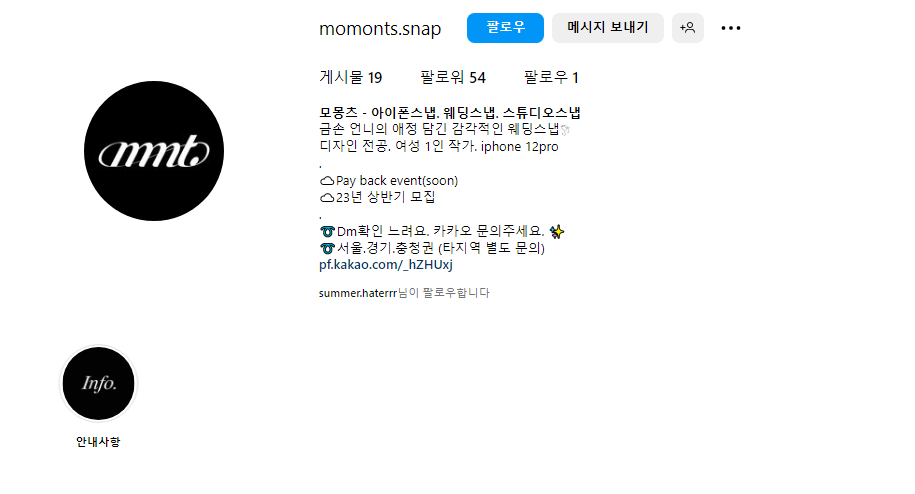View the 팔로워 54 followers list
Screen dimensions: 915x494
(x=453, y=78)
